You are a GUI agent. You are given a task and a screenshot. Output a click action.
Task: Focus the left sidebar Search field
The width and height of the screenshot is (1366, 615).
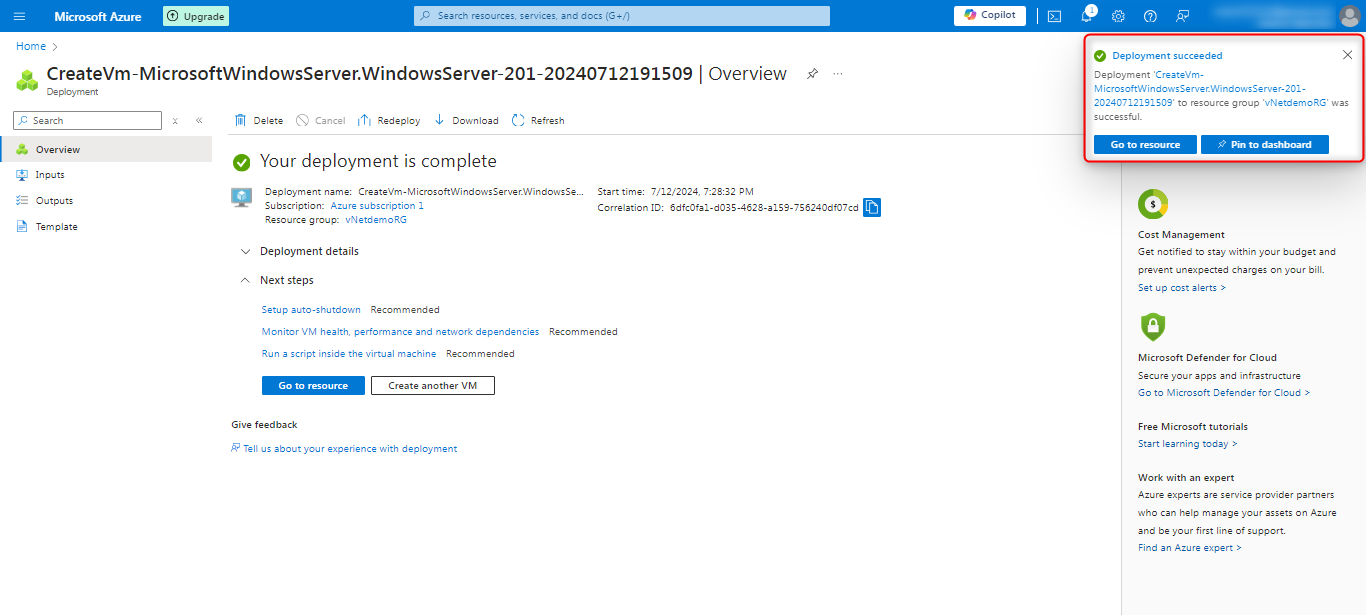[87, 120]
